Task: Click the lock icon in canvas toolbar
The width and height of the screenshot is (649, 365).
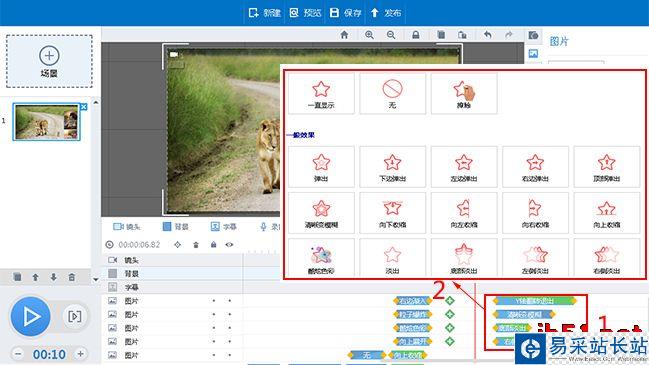Action: 416,35
